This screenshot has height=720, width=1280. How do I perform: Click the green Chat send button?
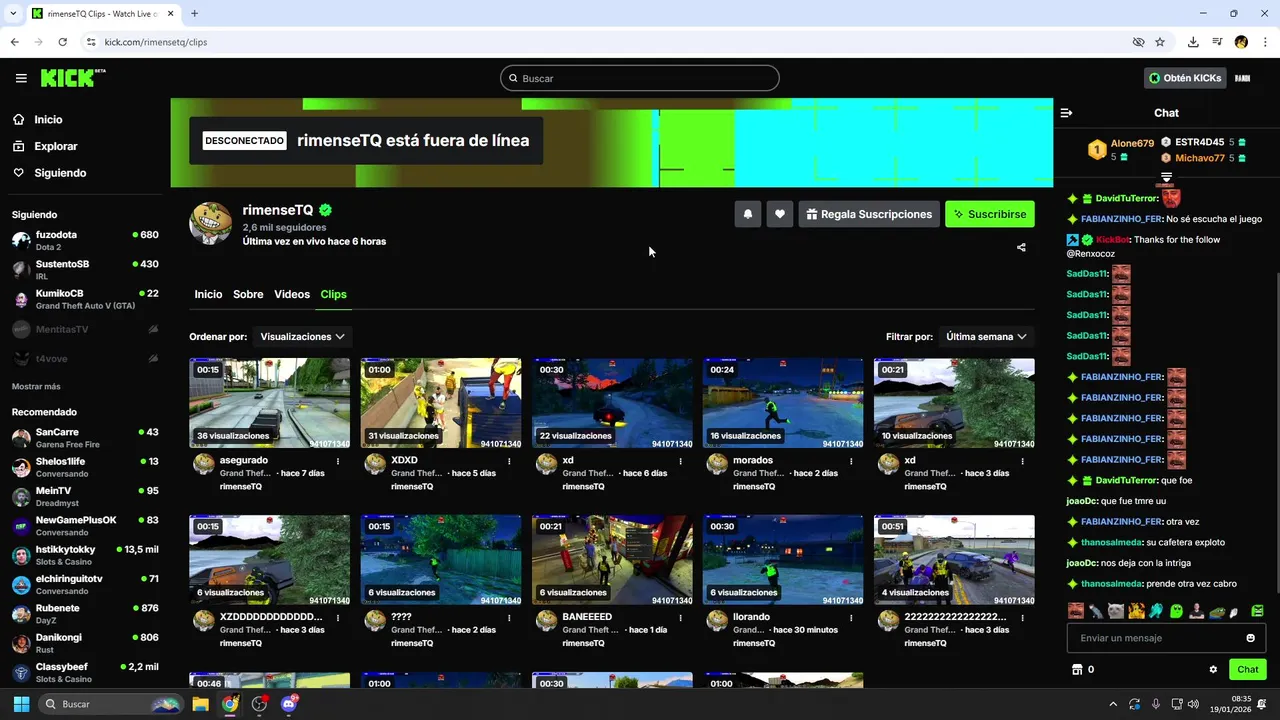(x=1248, y=670)
